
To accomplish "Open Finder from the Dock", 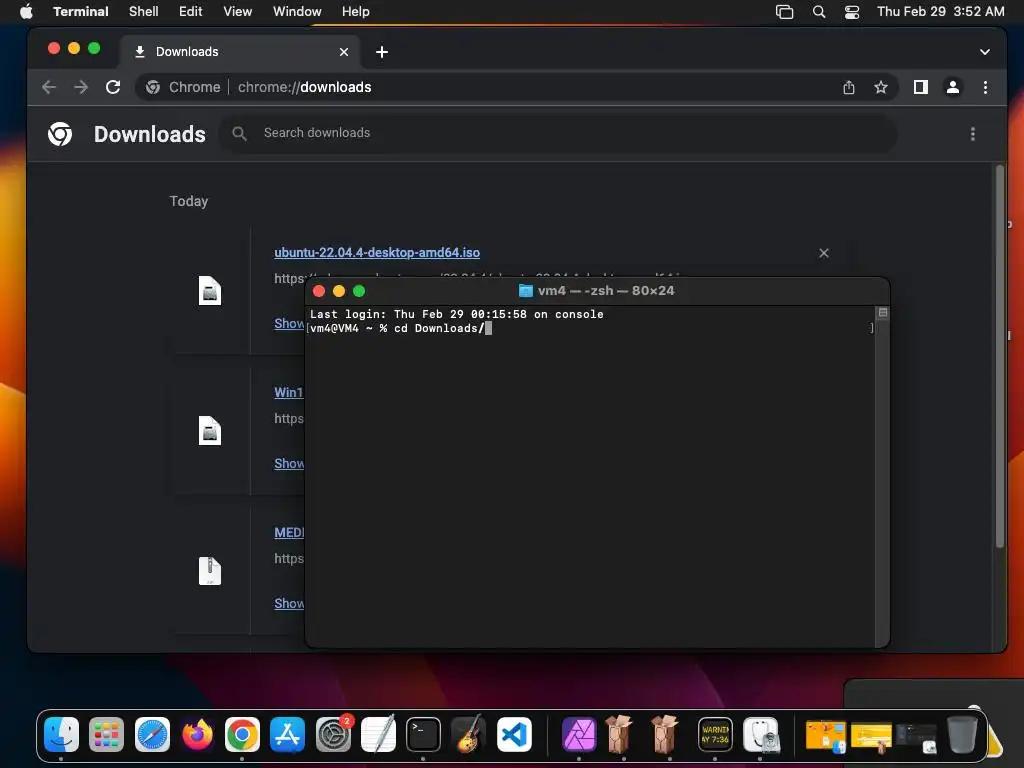I will [x=61, y=735].
